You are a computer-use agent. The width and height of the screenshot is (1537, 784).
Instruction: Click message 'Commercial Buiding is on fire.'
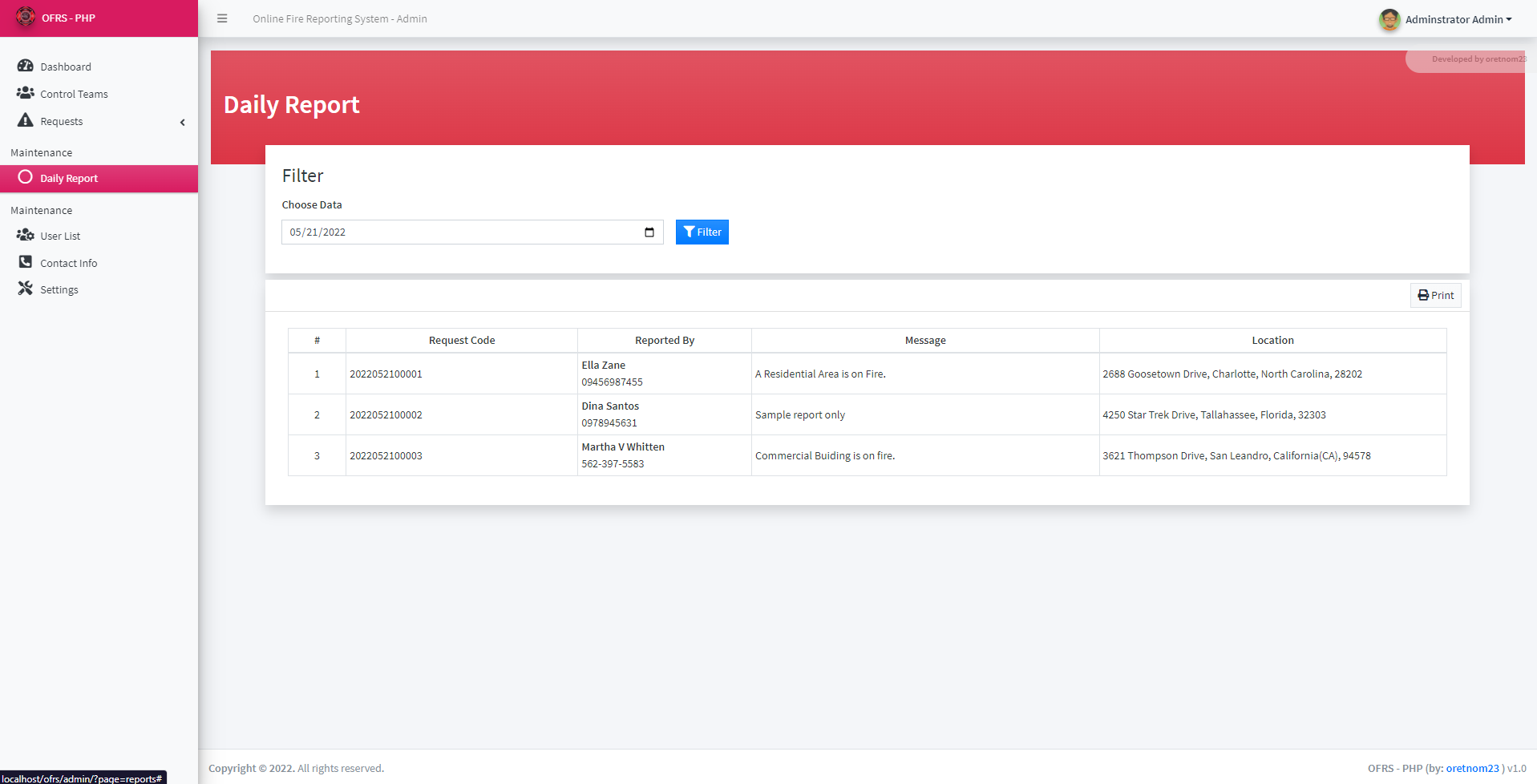(825, 455)
